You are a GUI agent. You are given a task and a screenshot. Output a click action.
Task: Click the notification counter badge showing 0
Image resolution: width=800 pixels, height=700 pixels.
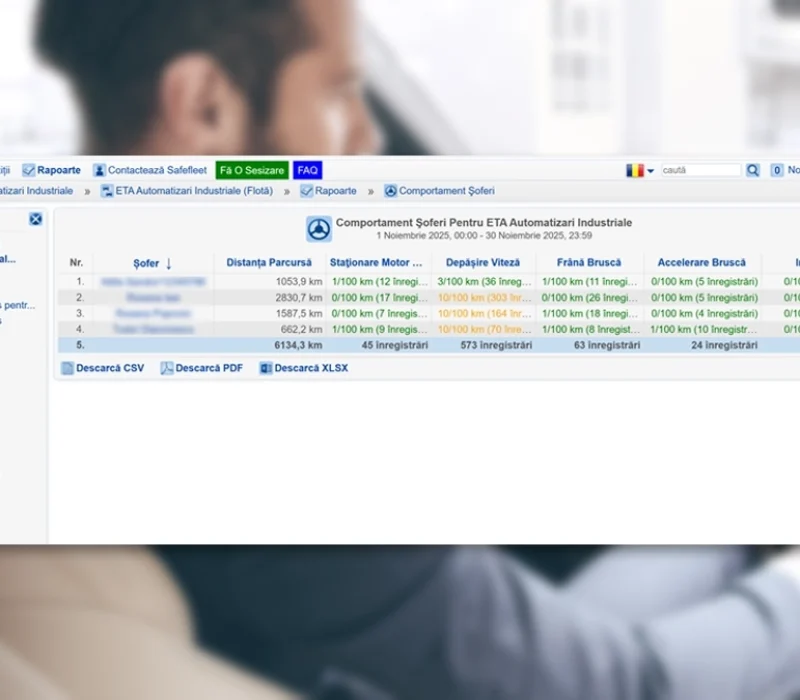[777, 171]
